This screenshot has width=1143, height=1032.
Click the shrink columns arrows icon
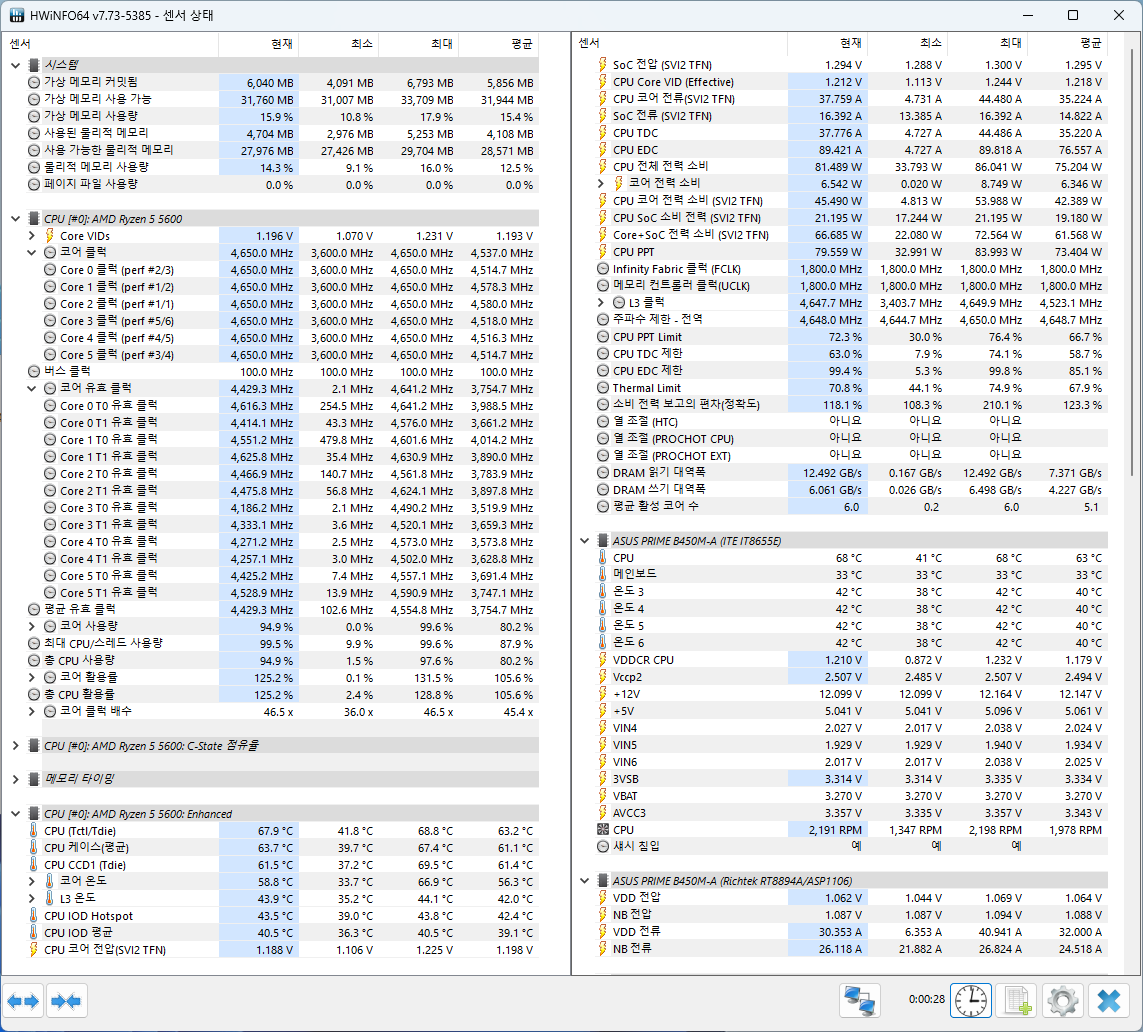[66, 1001]
